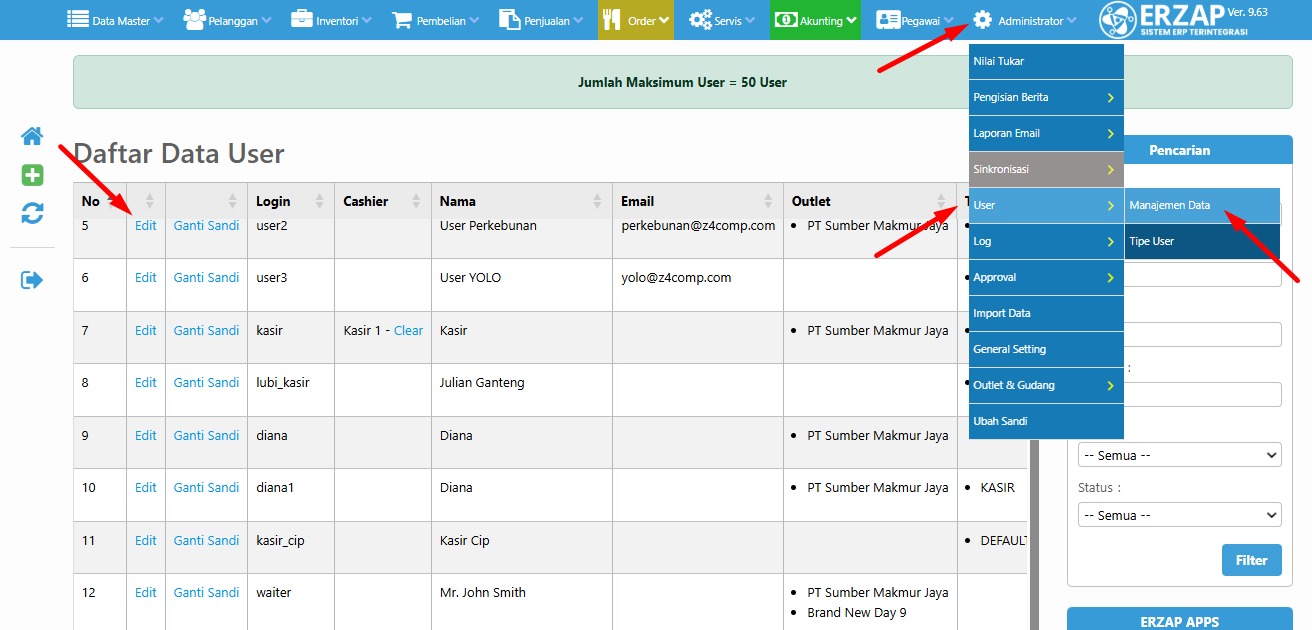The width and height of the screenshot is (1312, 630).
Task: Open the Administrator menu
Action: [x=1025, y=21]
